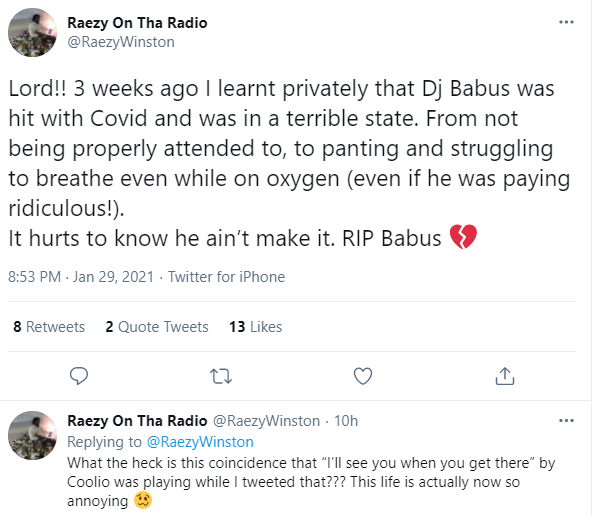
Task: Click the reply speech bubble icon
Action: coord(81,376)
